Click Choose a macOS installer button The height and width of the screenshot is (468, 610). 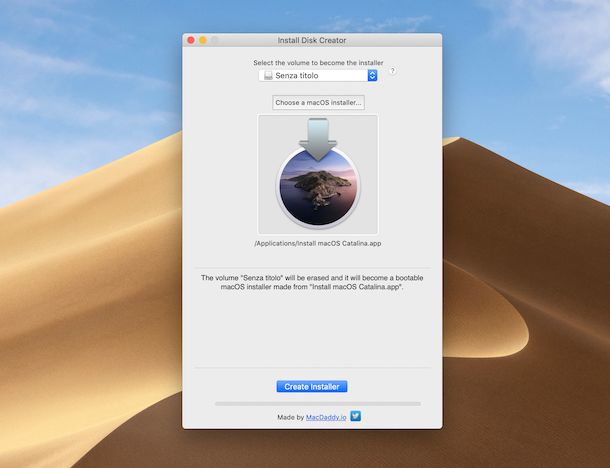[318, 103]
